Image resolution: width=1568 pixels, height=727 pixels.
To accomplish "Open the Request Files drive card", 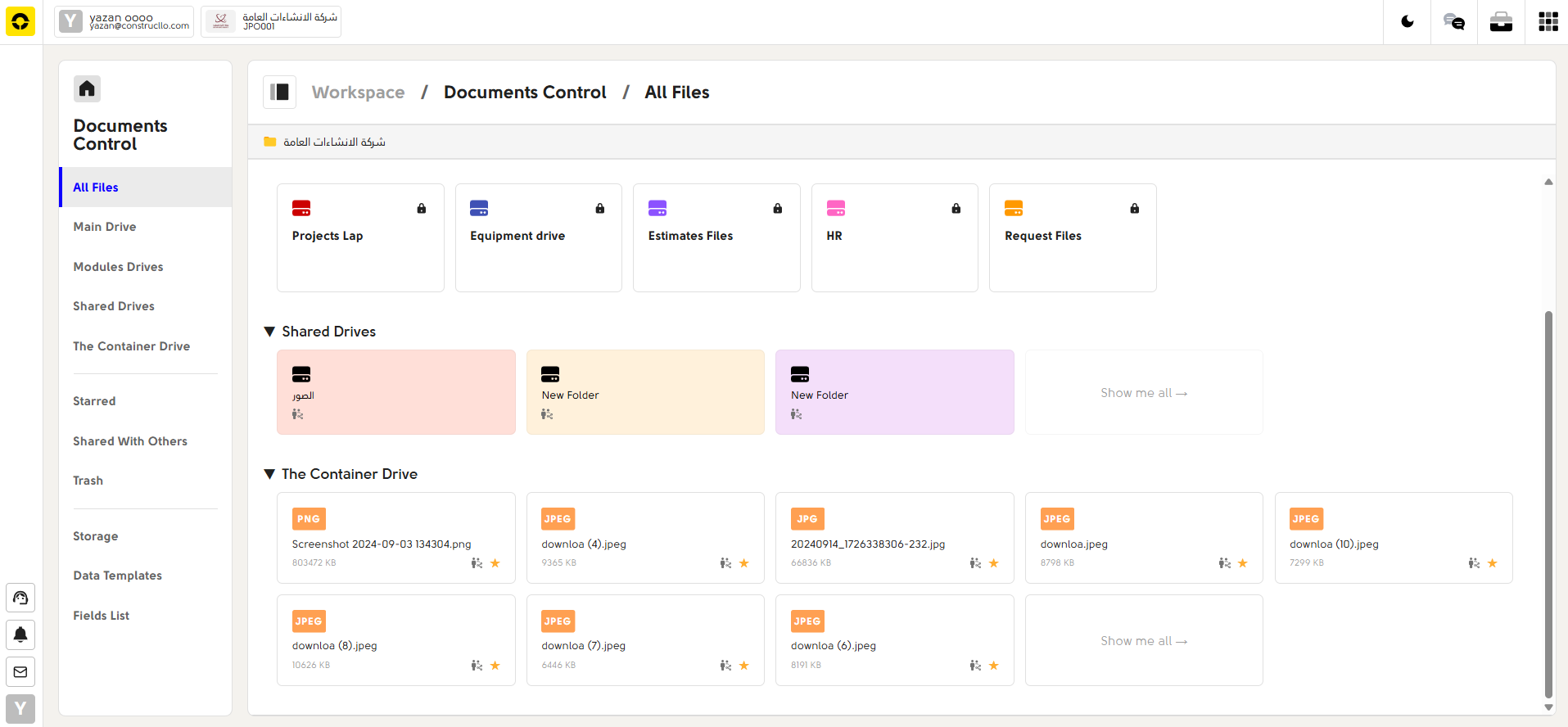I will (x=1073, y=237).
